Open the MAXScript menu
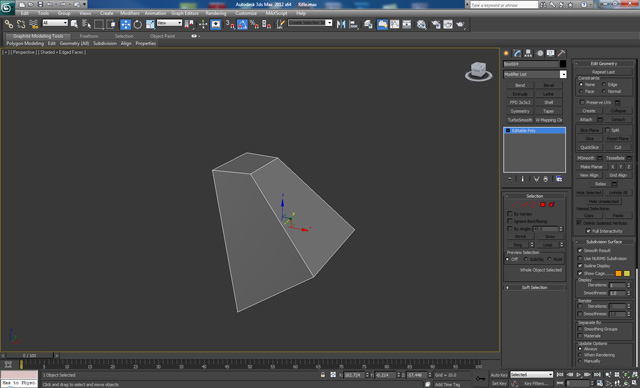640x388 pixels. [x=276, y=13]
